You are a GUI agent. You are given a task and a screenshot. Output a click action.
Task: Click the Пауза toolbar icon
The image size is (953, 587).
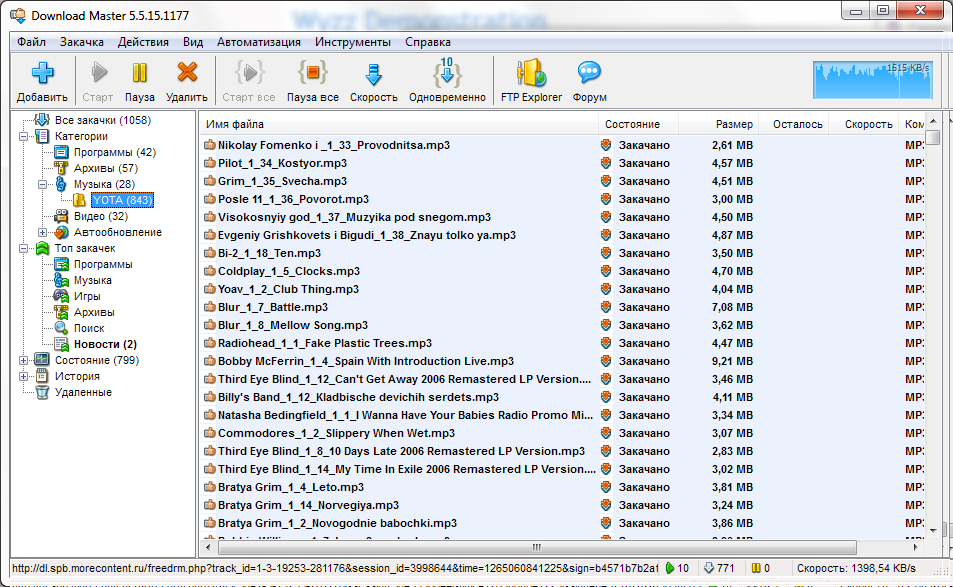point(139,73)
